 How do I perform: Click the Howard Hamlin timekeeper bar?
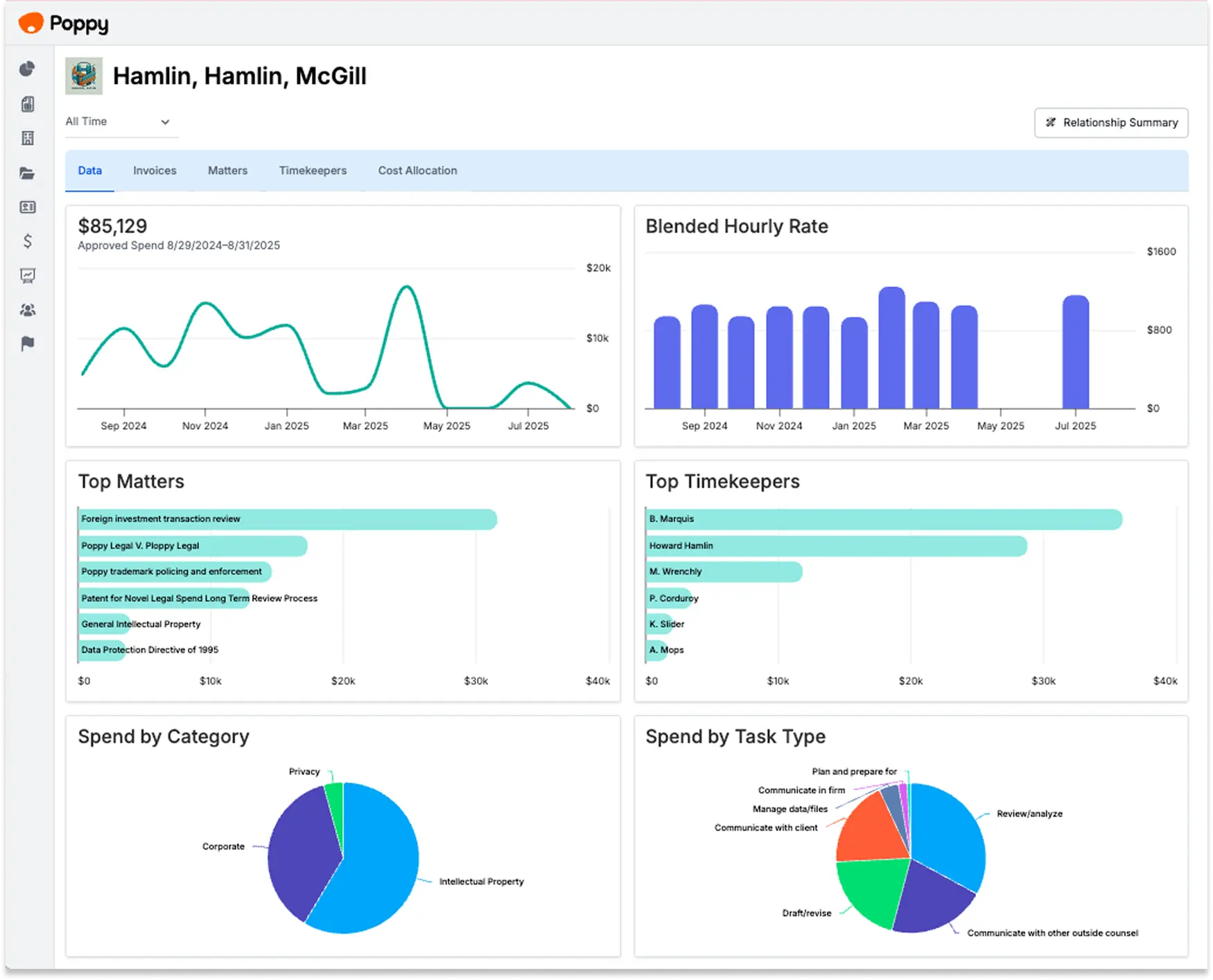tap(837, 546)
